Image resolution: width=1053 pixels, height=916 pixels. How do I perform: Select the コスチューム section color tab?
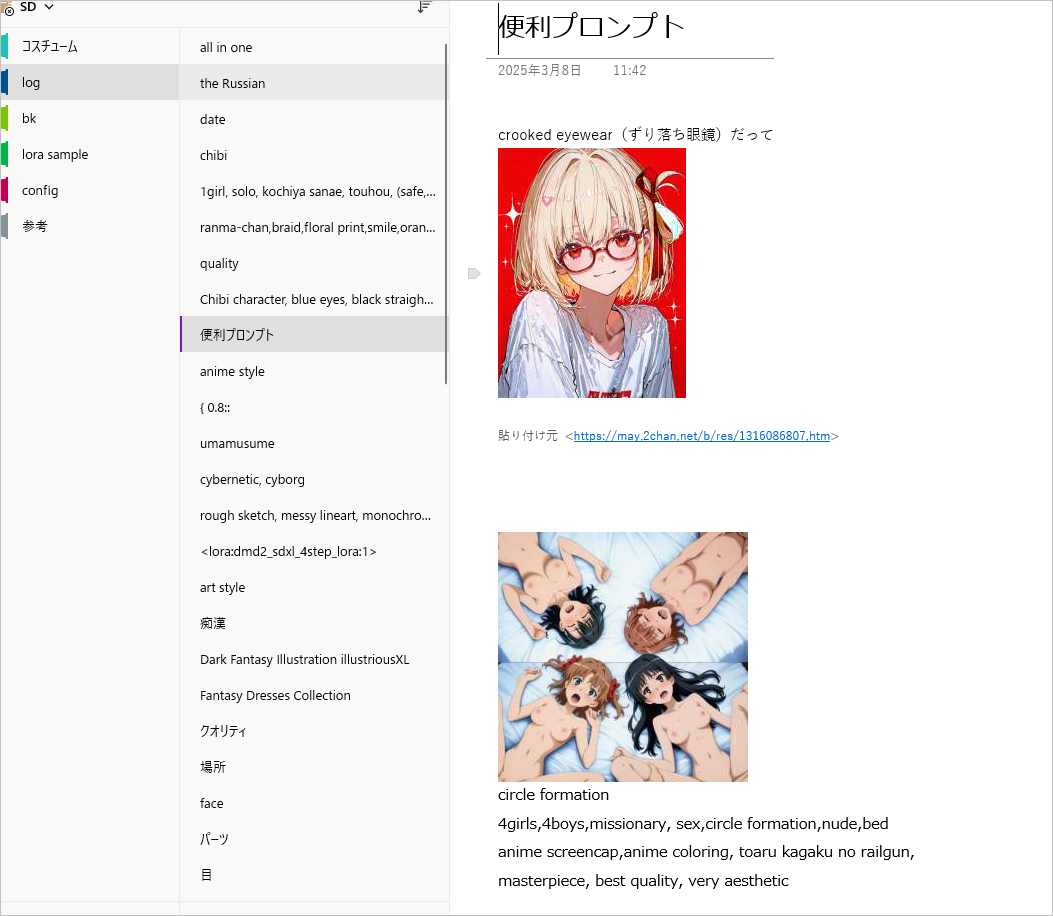pyautogui.click(x=5, y=46)
